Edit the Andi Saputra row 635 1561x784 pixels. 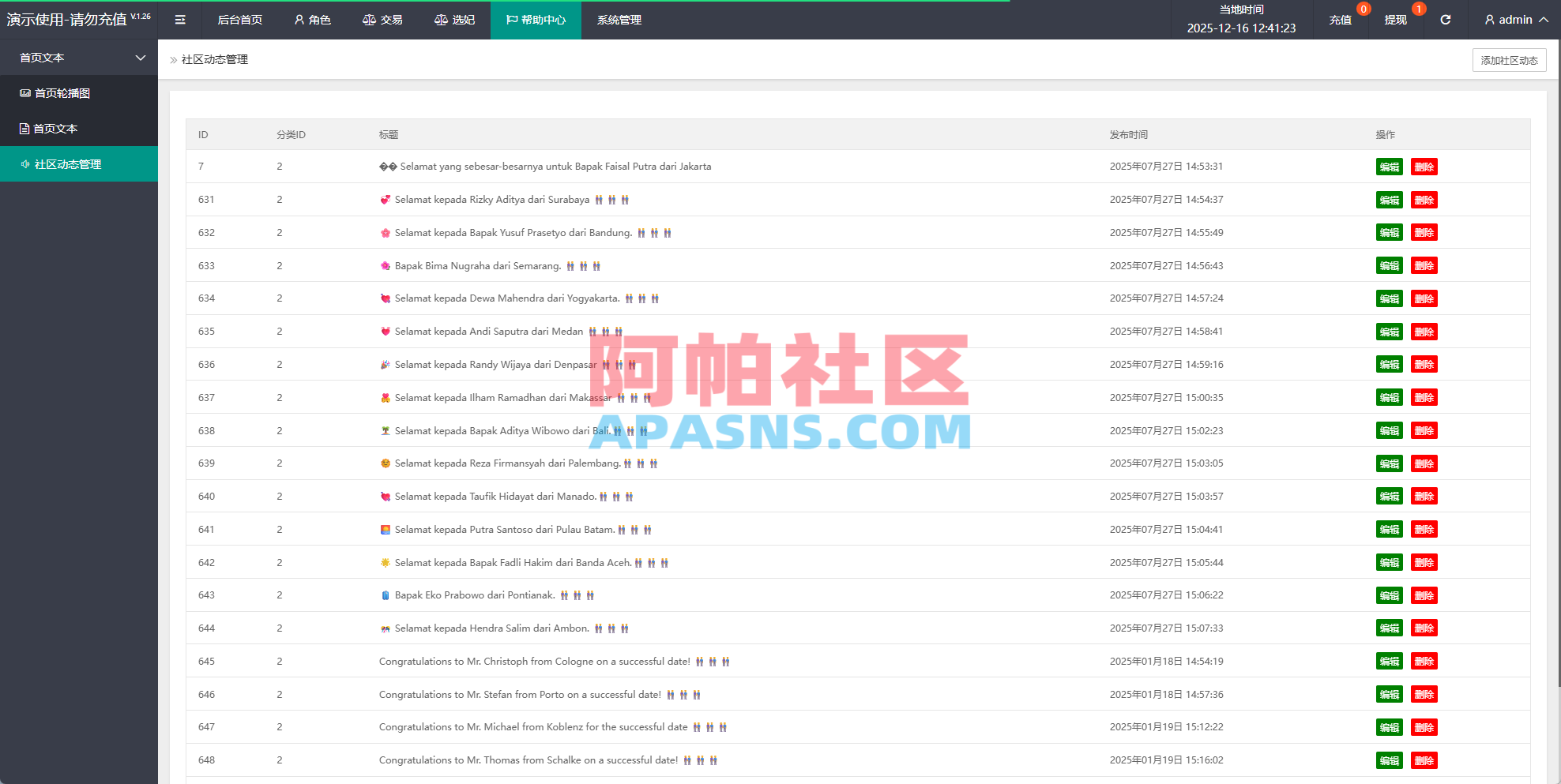coord(1390,332)
